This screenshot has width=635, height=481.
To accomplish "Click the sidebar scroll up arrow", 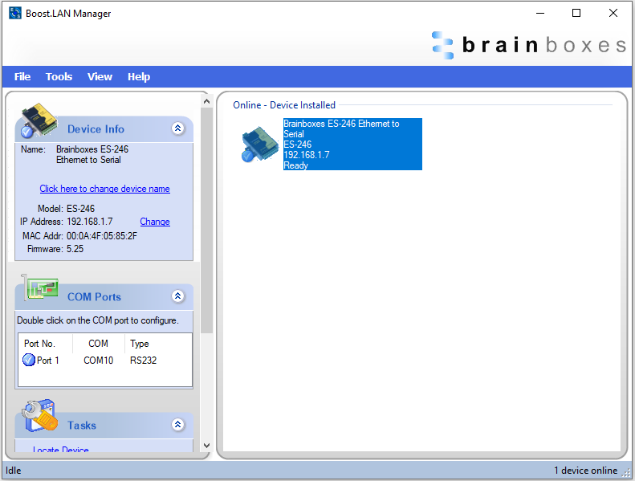I will (207, 101).
